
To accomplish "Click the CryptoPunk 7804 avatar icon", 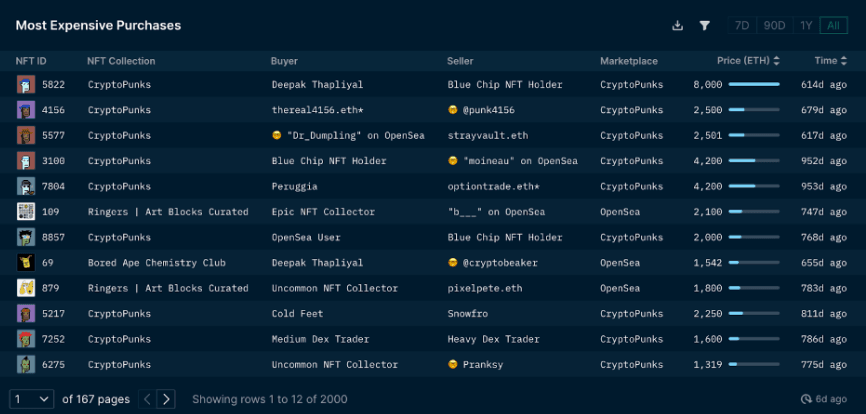I will (26, 186).
